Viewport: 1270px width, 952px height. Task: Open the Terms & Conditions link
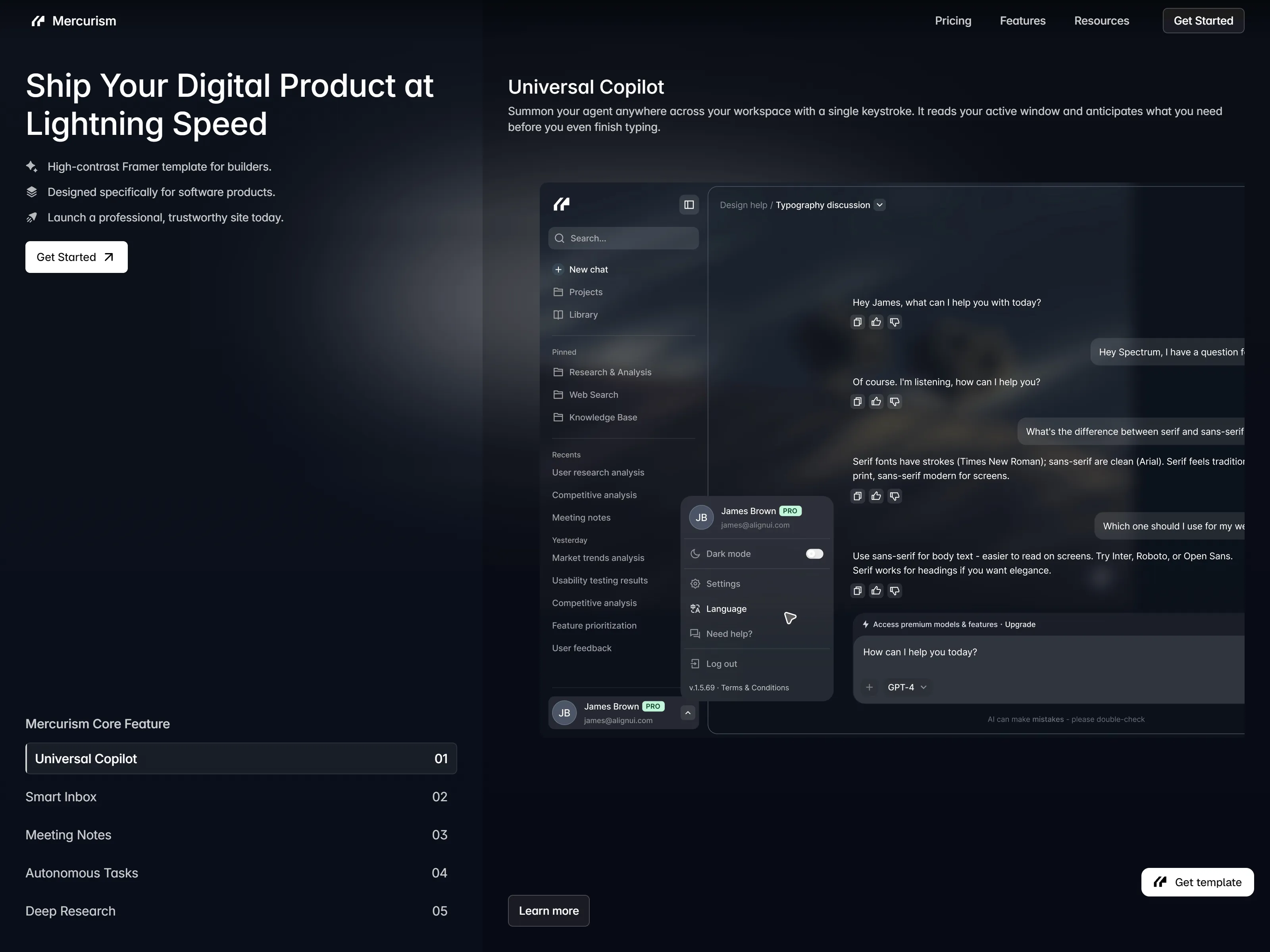[755, 687]
